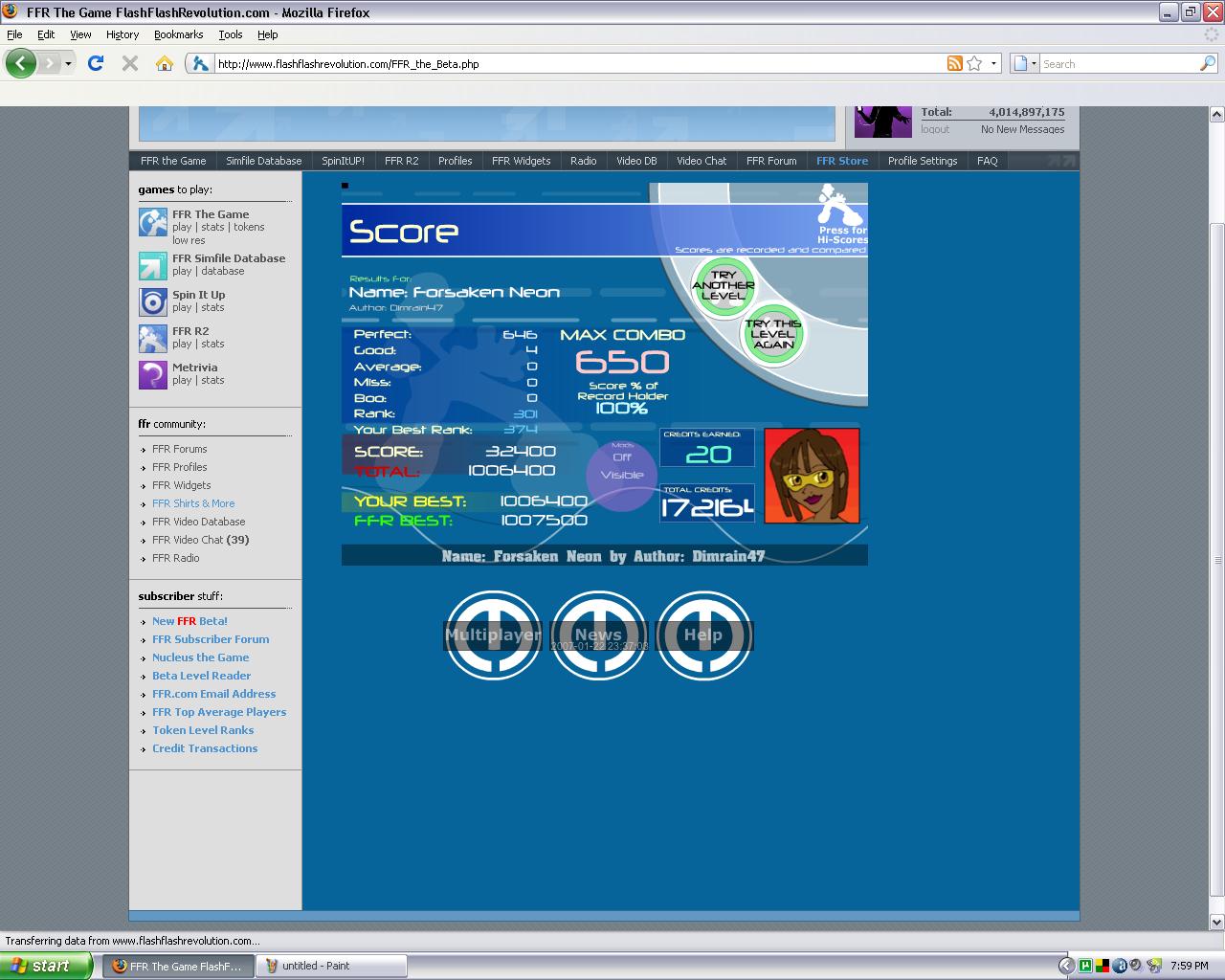Click the RSS feed icon in address bar

[954, 63]
